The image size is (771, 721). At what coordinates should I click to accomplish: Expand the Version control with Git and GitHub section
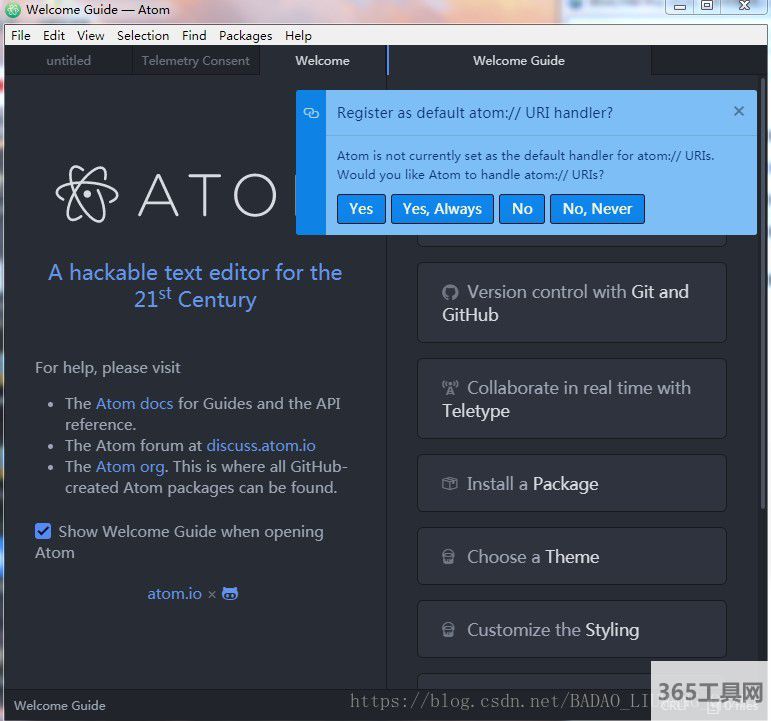[571, 303]
